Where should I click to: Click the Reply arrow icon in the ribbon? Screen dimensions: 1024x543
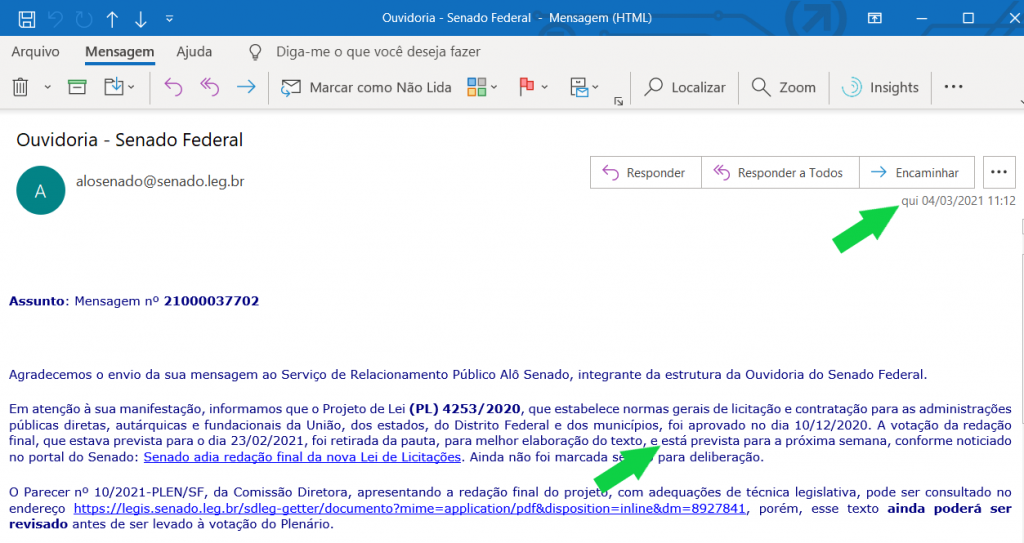click(173, 87)
